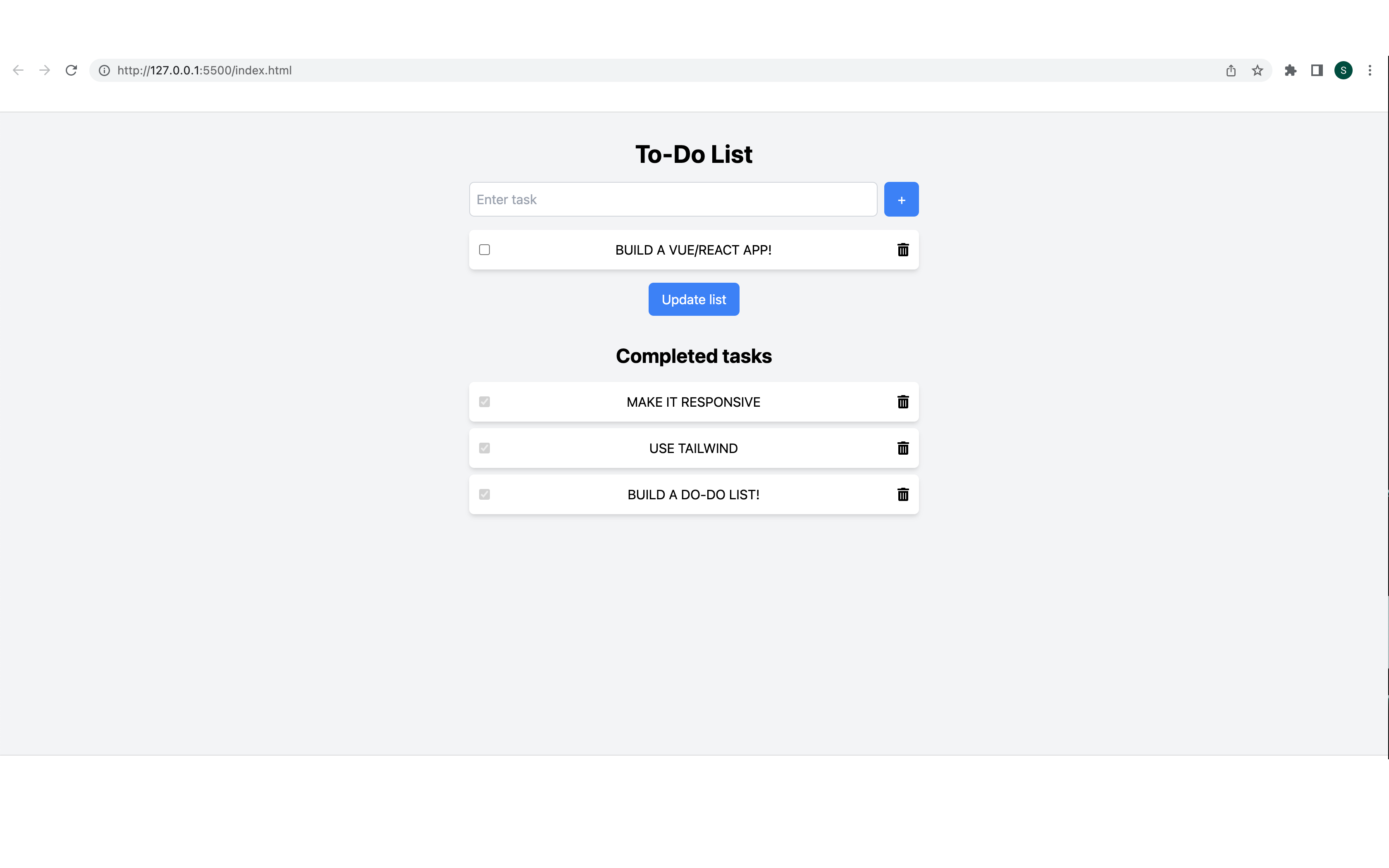Delete the "MAKE IT RESPONSIVE" completed task
The image size is (1389, 868).
tap(903, 402)
